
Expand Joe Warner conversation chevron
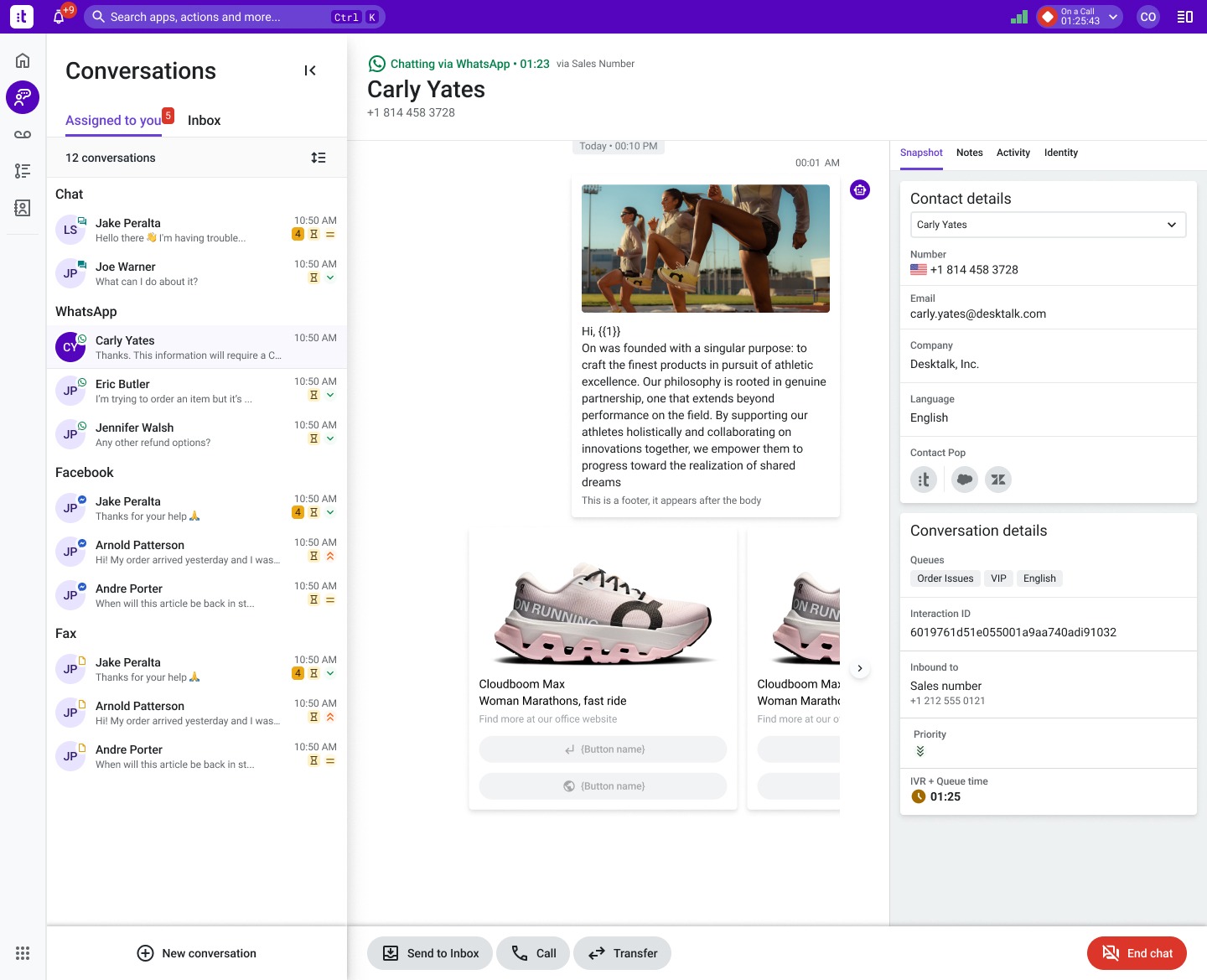(x=330, y=277)
